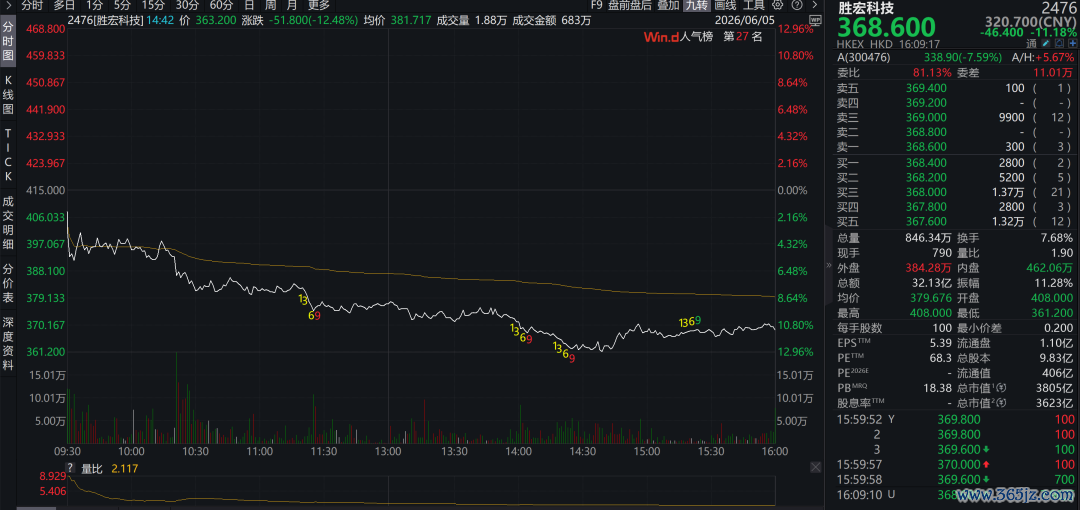The width and height of the screenshot is (1080, 510).
Task: Select the 5分 period
Action: click(121, 5)
